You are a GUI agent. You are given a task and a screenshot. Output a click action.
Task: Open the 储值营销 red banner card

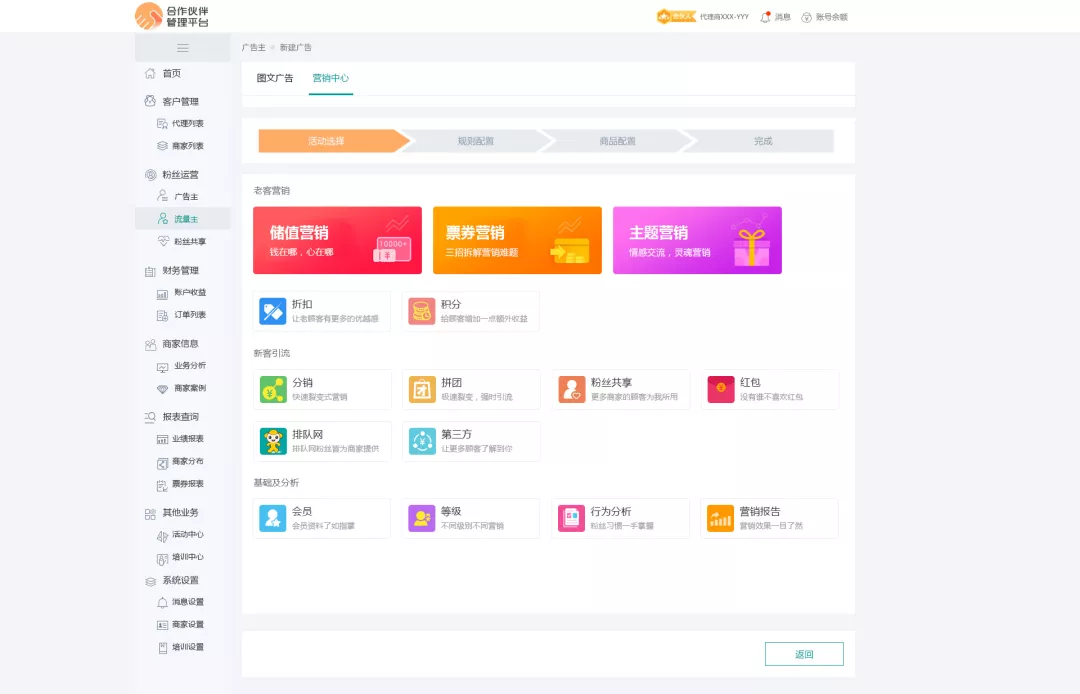click(337, 240)
